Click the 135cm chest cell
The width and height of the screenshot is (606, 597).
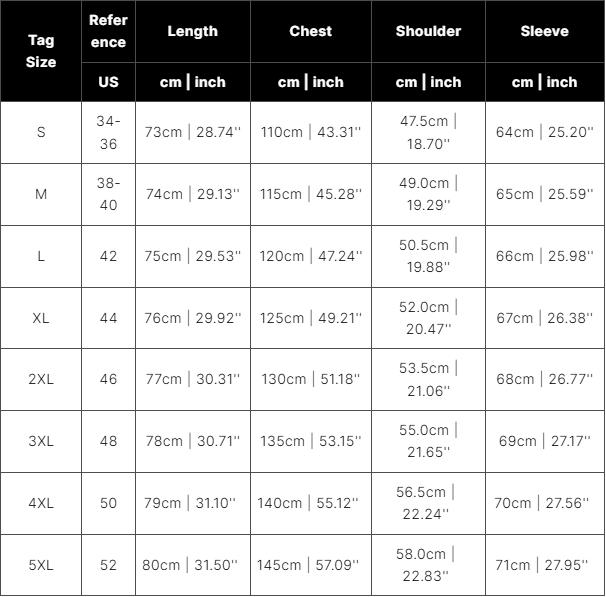[310, 441]
